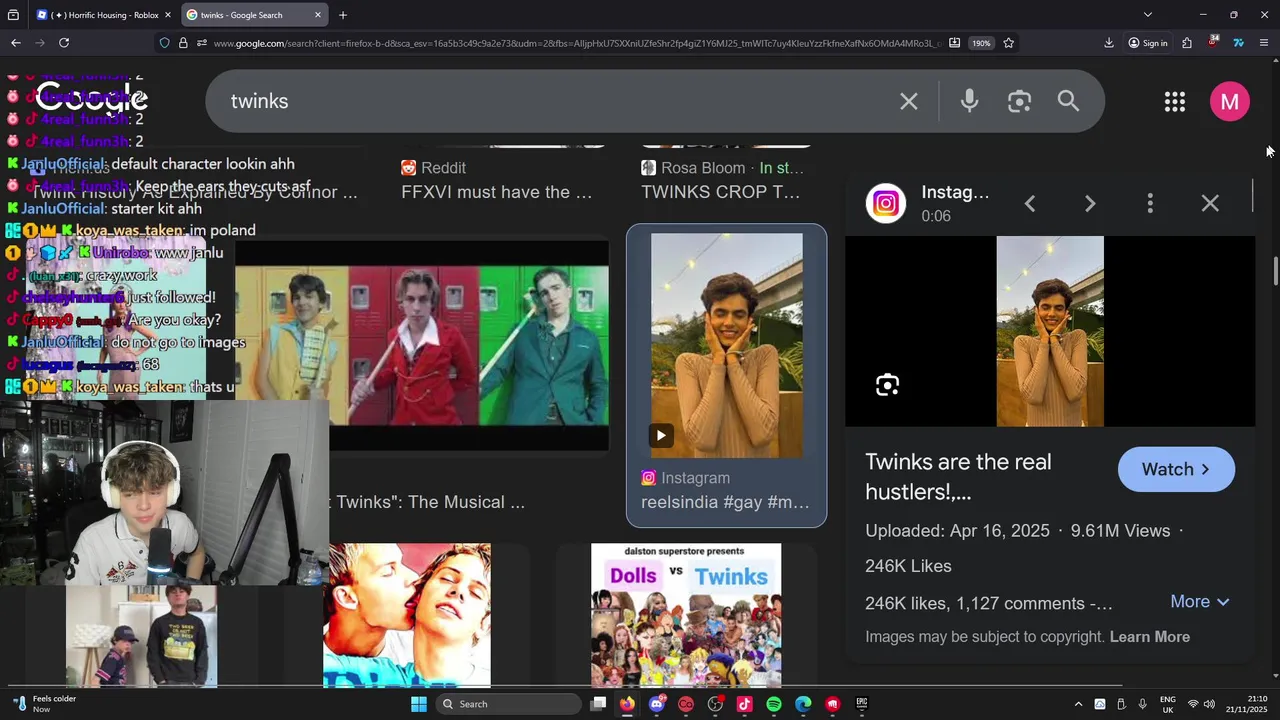Go to next image in preview panel
Viewport: 1280px width, 720px height.
coord(1090,204)
